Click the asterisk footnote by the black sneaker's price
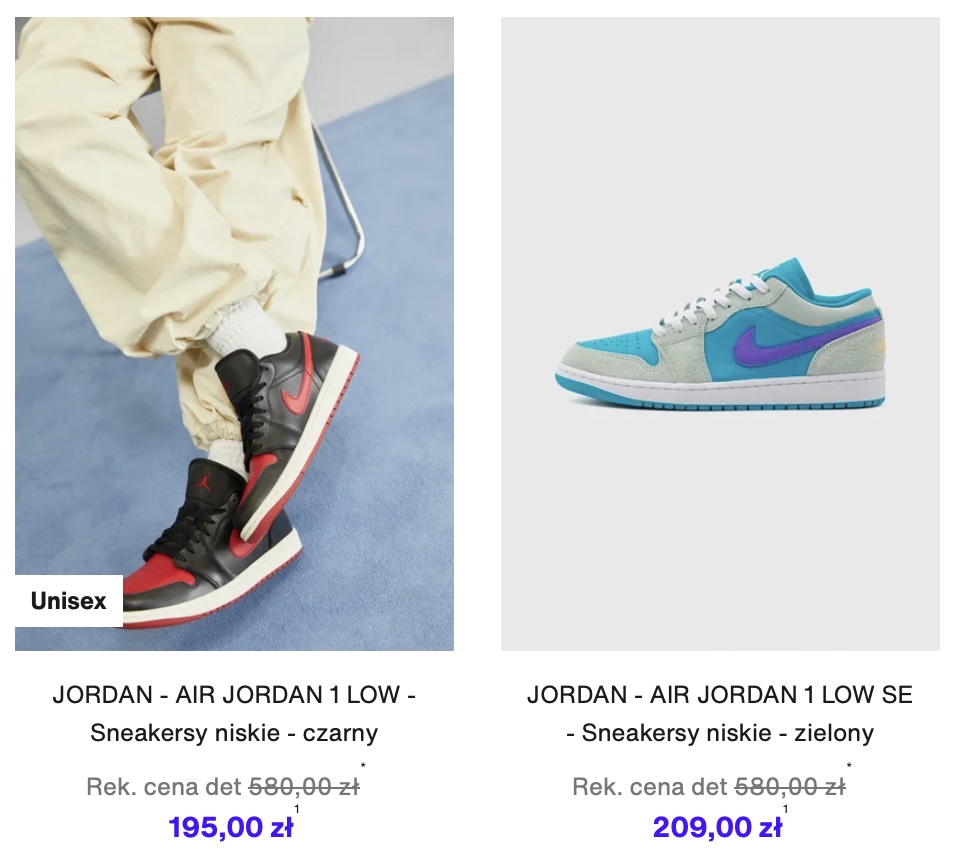Viewport: 958px width, 862px height. point(364,765)
